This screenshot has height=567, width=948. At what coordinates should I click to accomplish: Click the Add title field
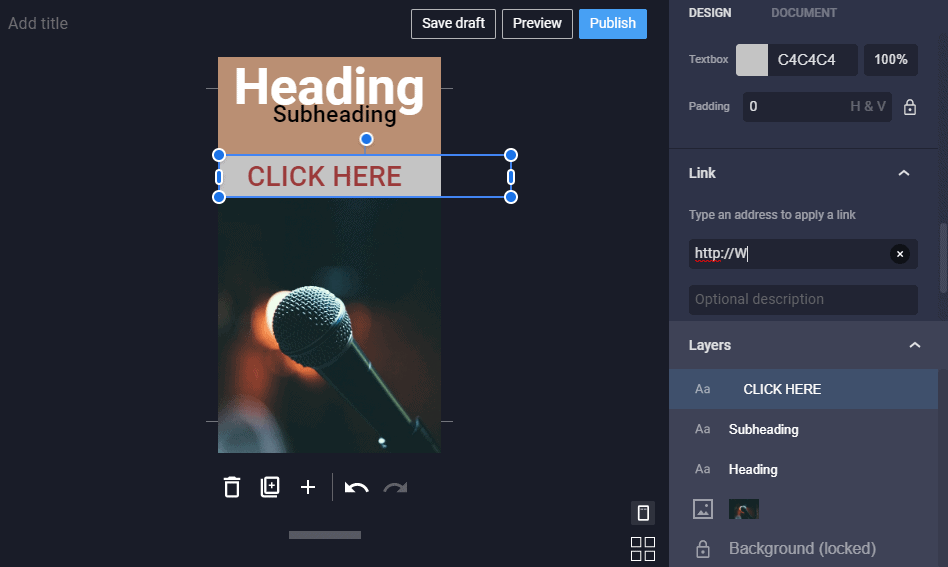38,24
